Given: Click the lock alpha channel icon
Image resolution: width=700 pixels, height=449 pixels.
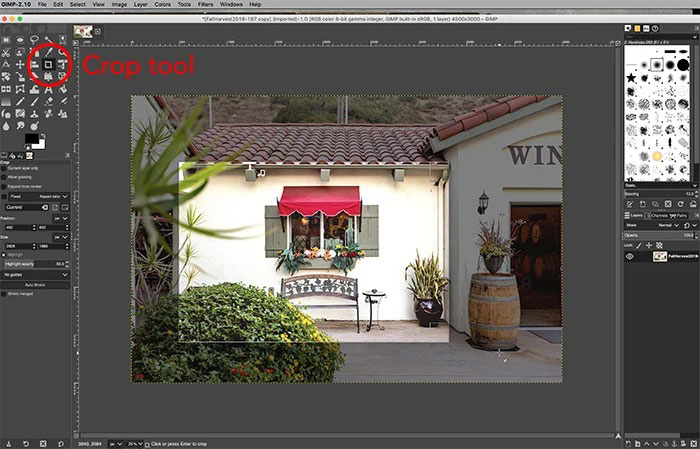Looking at the screenshot, I should pos(660,244).
